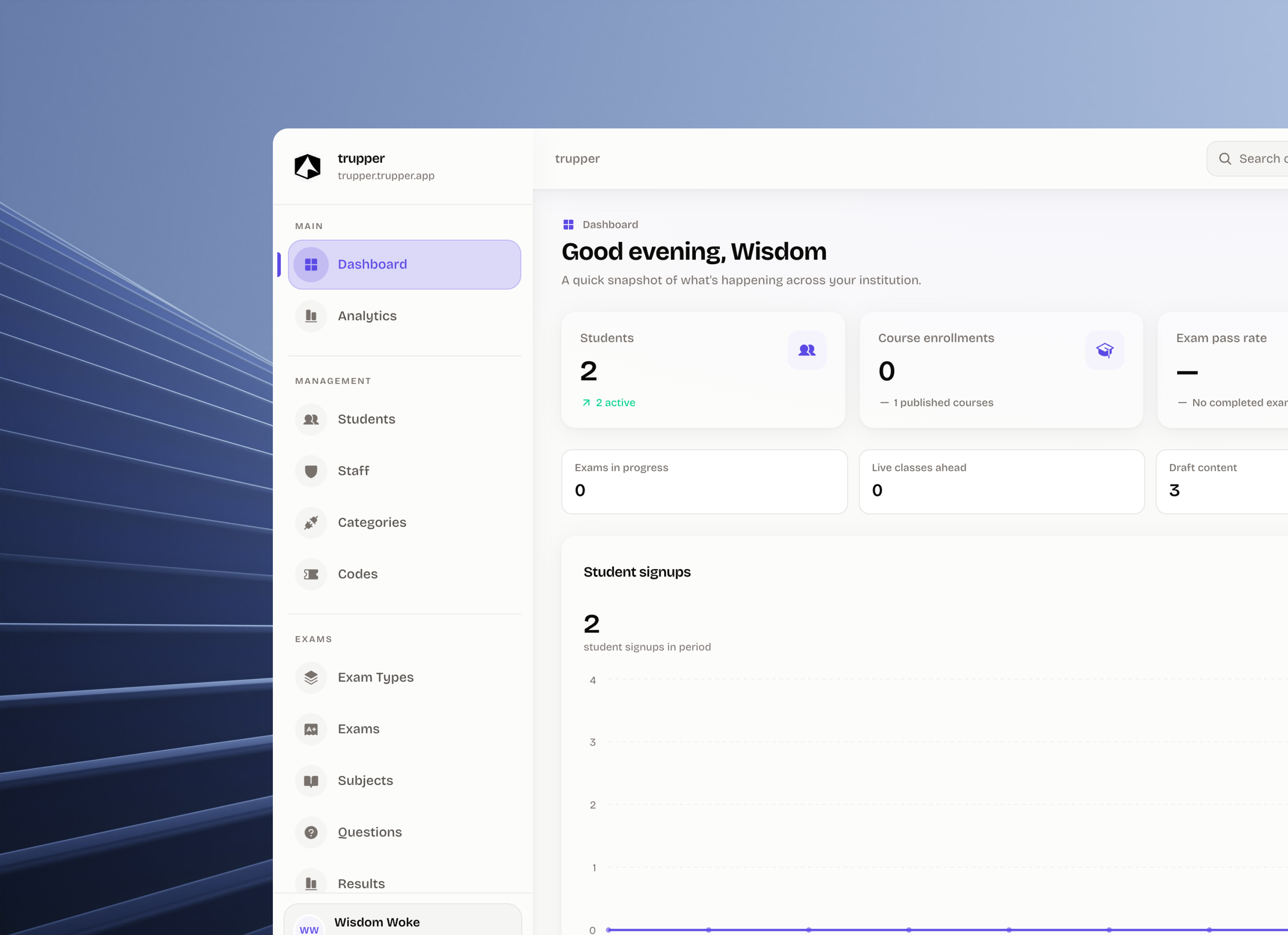Open the Dashboard menu item

404,265
